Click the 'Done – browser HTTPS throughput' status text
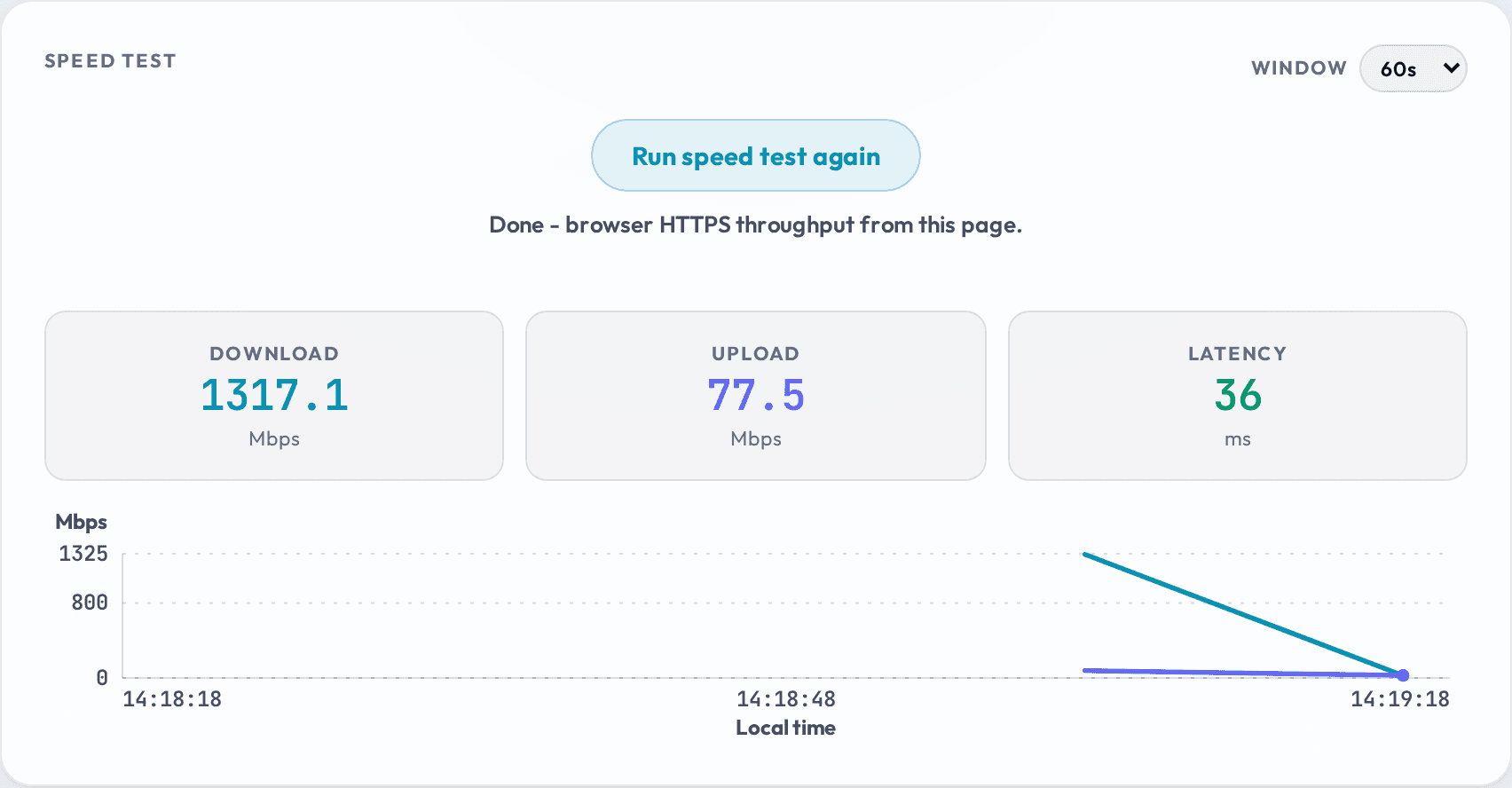Image resolution: width=1512 pixels, height=788 pixels. pos(755,225)
